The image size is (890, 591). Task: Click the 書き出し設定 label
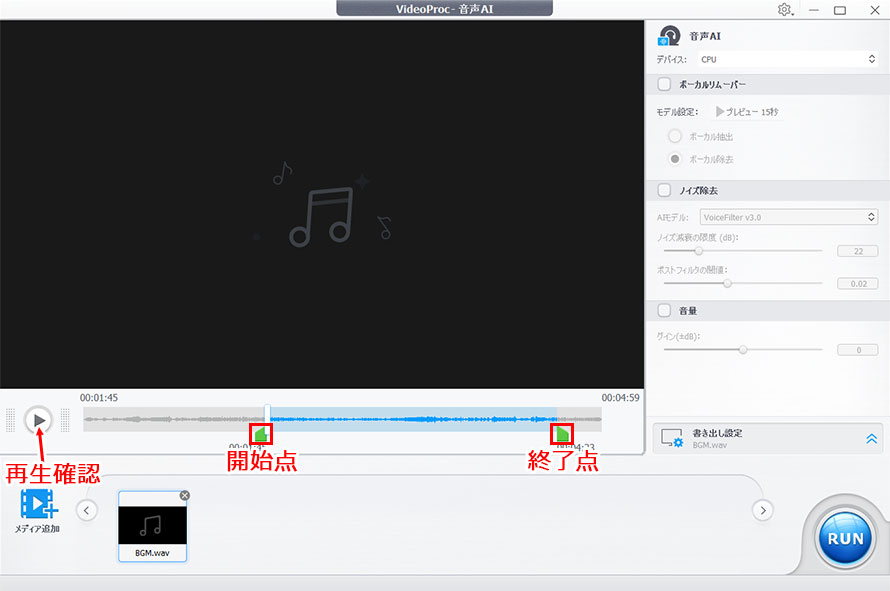[x=717, y=433]
